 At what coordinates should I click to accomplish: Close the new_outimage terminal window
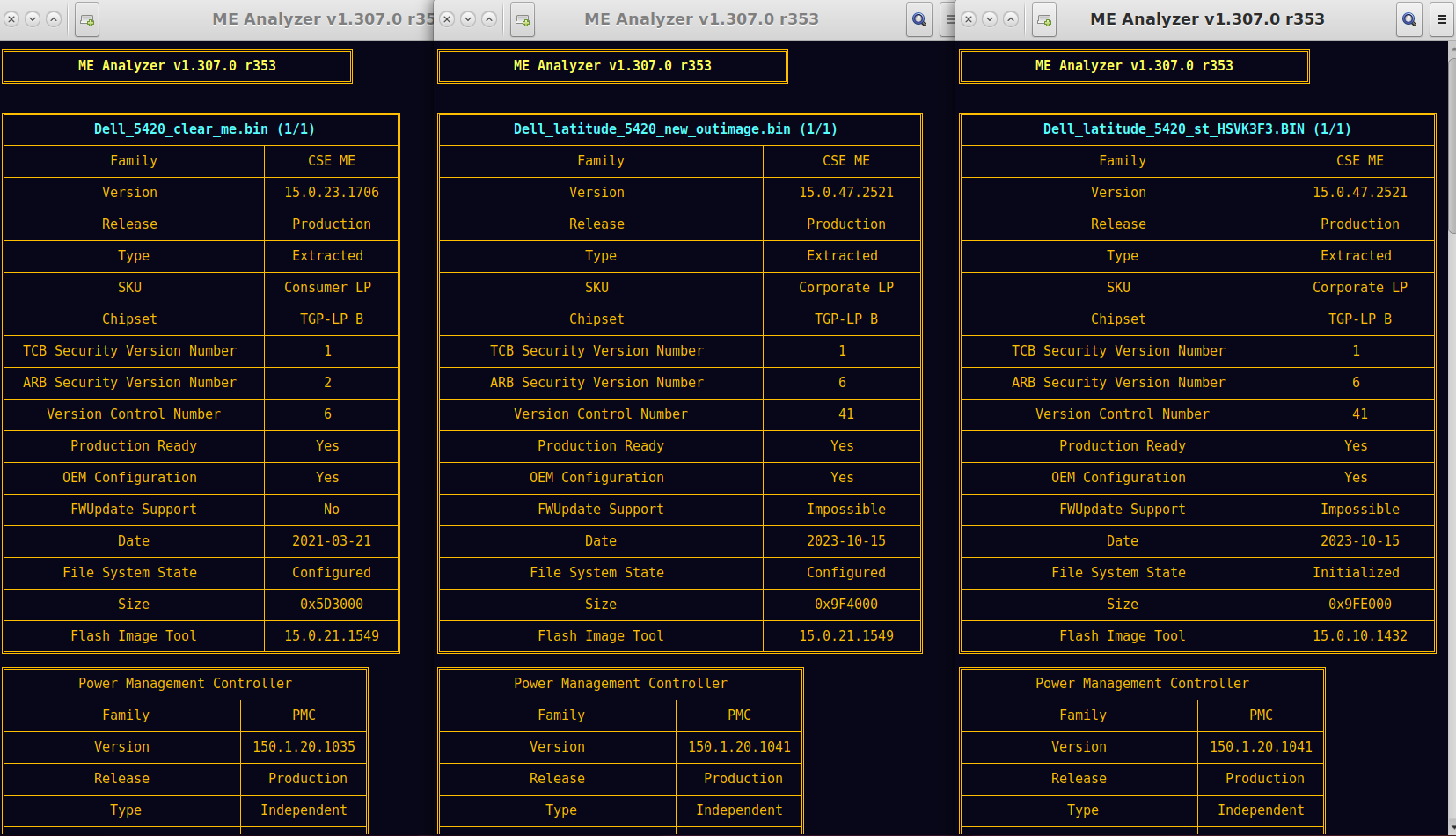pyautogui.click(x=447, y=18)
